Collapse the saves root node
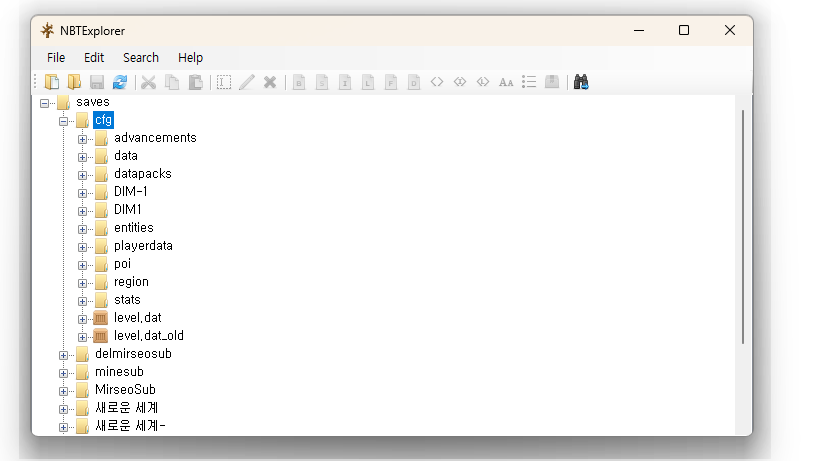830x461 pixels. (44, 103)
